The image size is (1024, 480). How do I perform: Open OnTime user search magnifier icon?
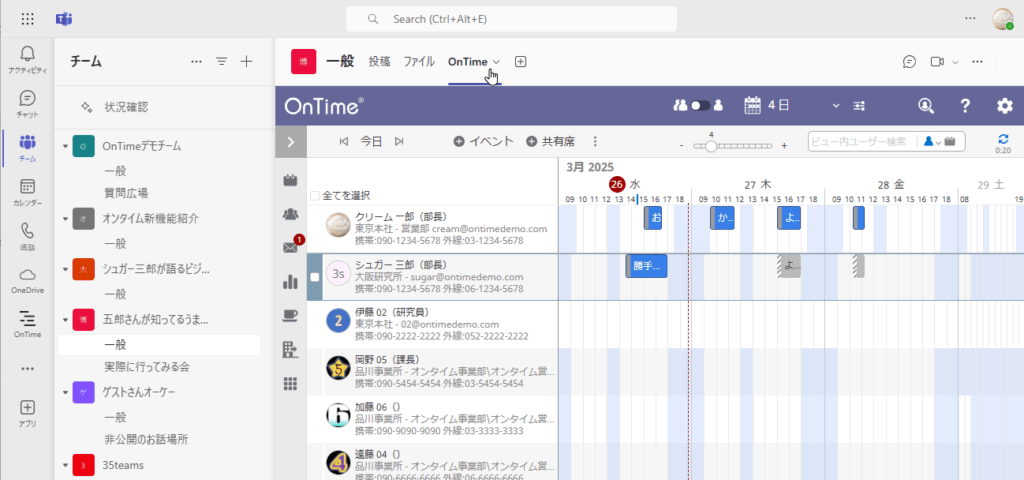(x=925, y=106)
